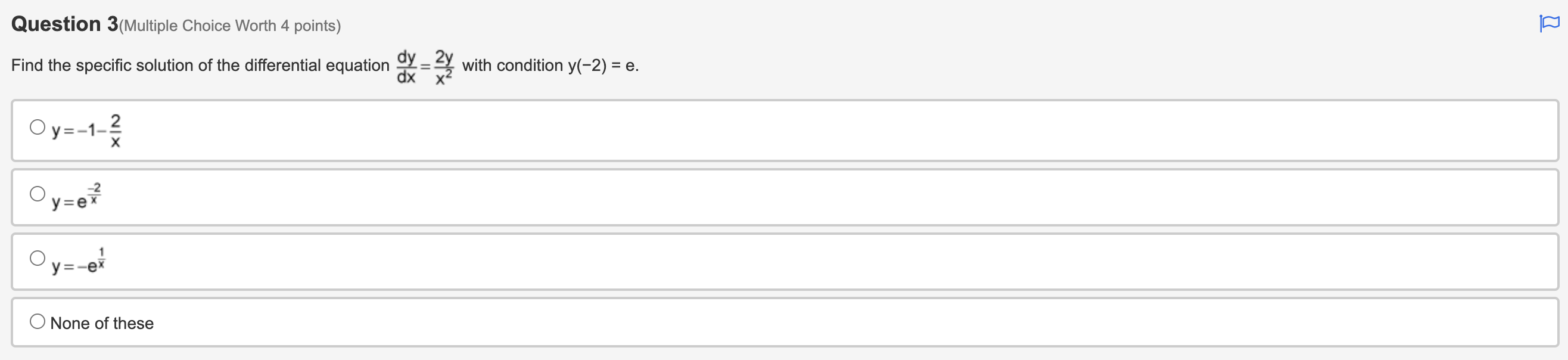Select the radio button for y = -e^(1/x)
This screenshot has width=1568, height=360.
point(37,257)
